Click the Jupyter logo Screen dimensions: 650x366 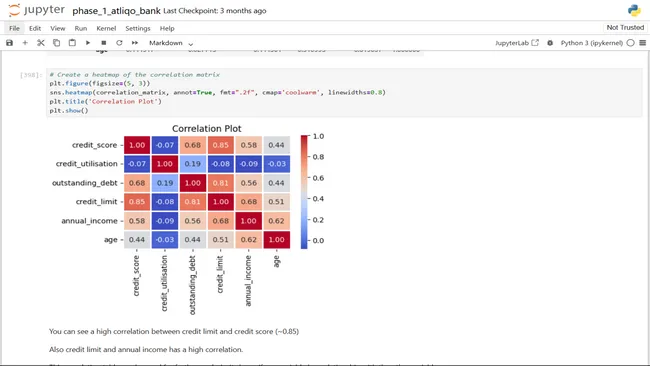pyautogui.click(x=36, y=10)
